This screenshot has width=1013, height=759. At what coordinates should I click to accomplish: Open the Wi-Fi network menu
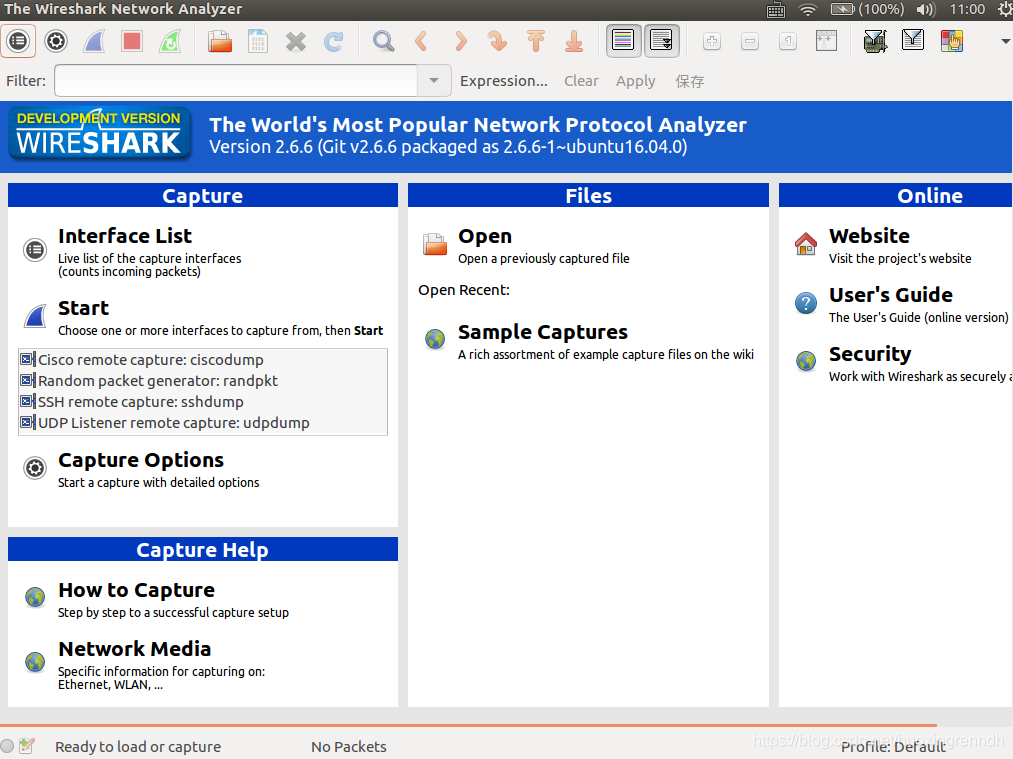pos(808,9)
